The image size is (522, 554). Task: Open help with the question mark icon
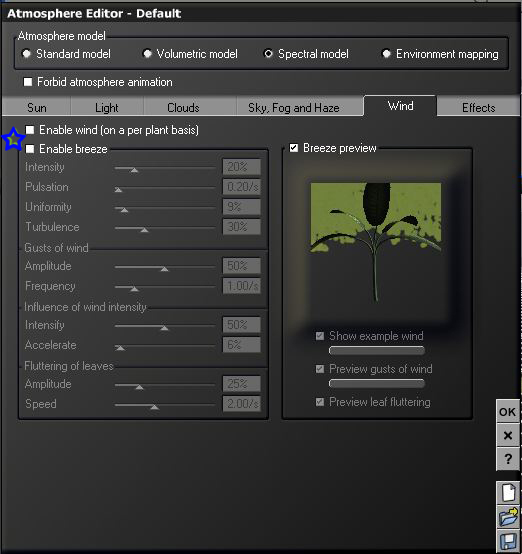[x=508, y=459]
